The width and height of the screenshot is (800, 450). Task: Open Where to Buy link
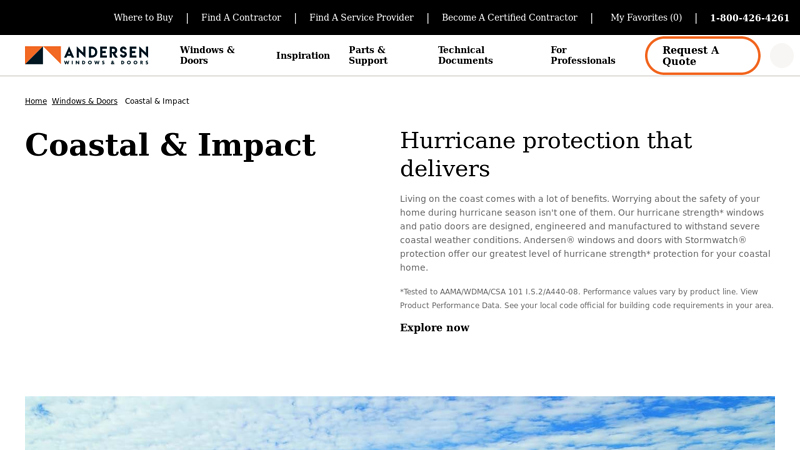[x=143, y=17]
